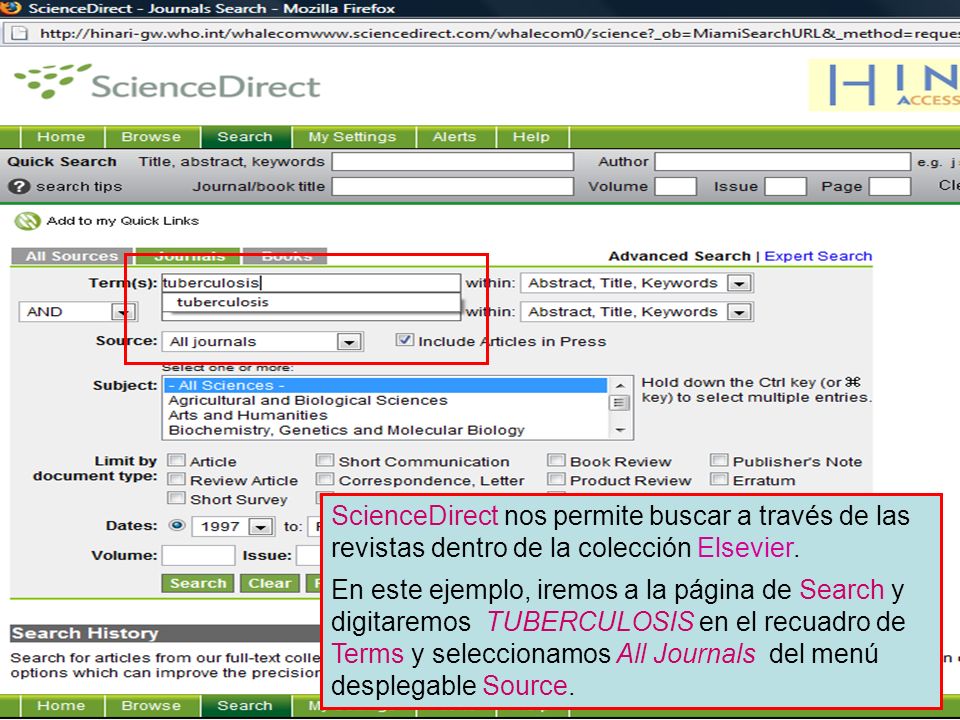Image resolution: width=960 pixels, height=720 pixels.
Task: Open the second within Abstract, Title, Keywords dropdown
Action: 636,312
